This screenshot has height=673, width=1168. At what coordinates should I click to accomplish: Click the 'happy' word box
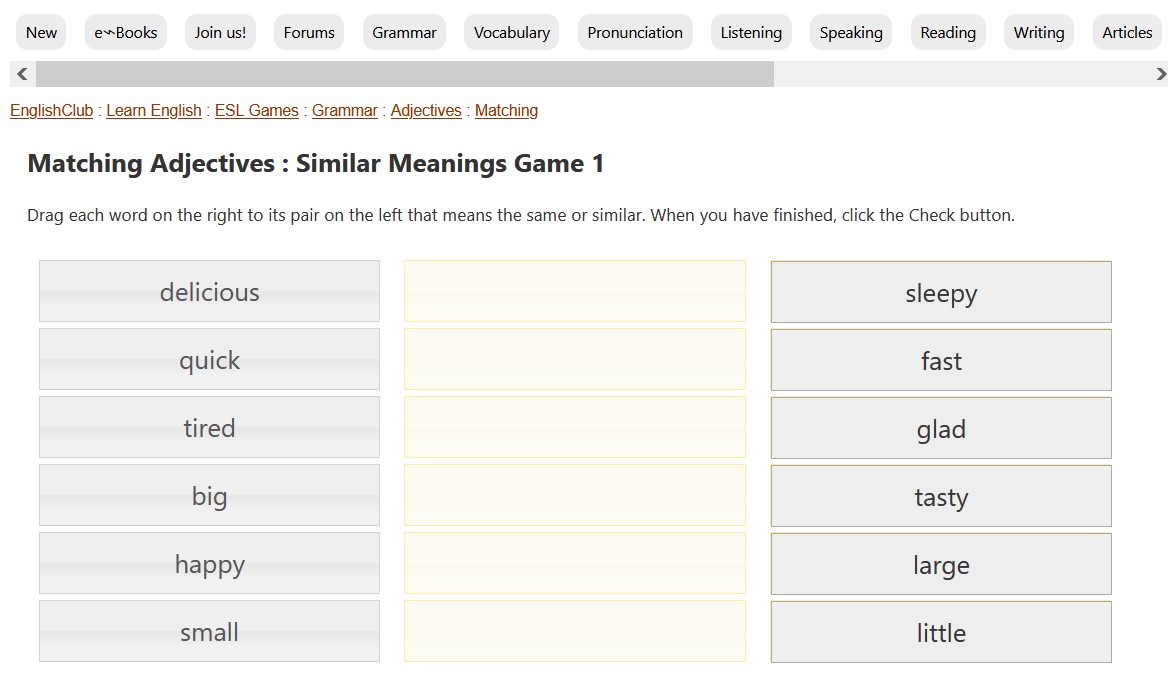pos(209,563)
